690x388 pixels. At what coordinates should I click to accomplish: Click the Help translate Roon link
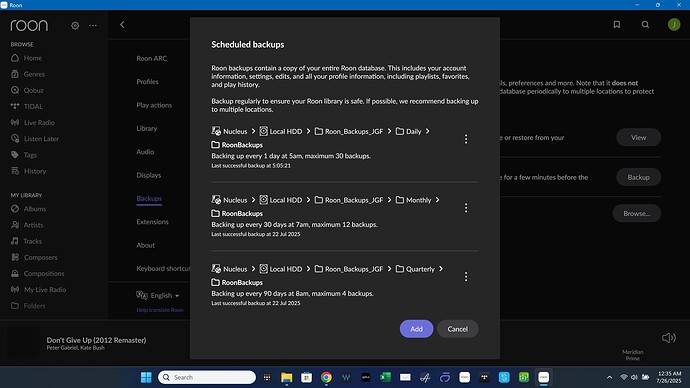160,310
